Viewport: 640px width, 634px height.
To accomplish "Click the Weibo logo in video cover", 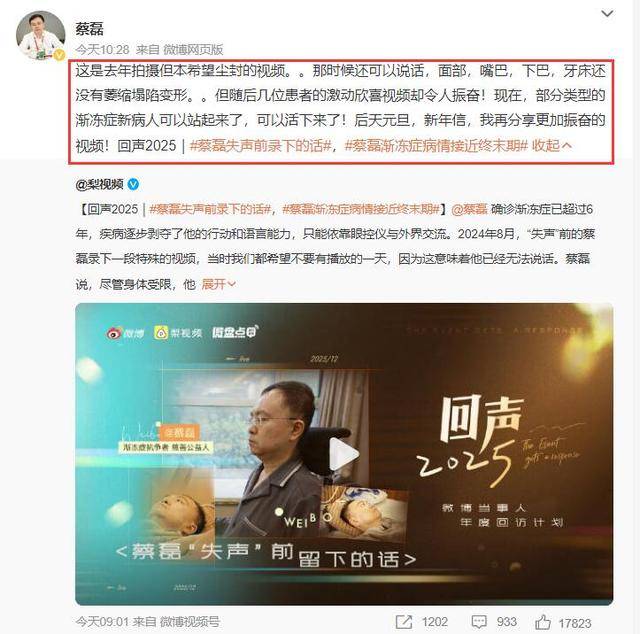I will pyautogui.click(x=126, y=333).
